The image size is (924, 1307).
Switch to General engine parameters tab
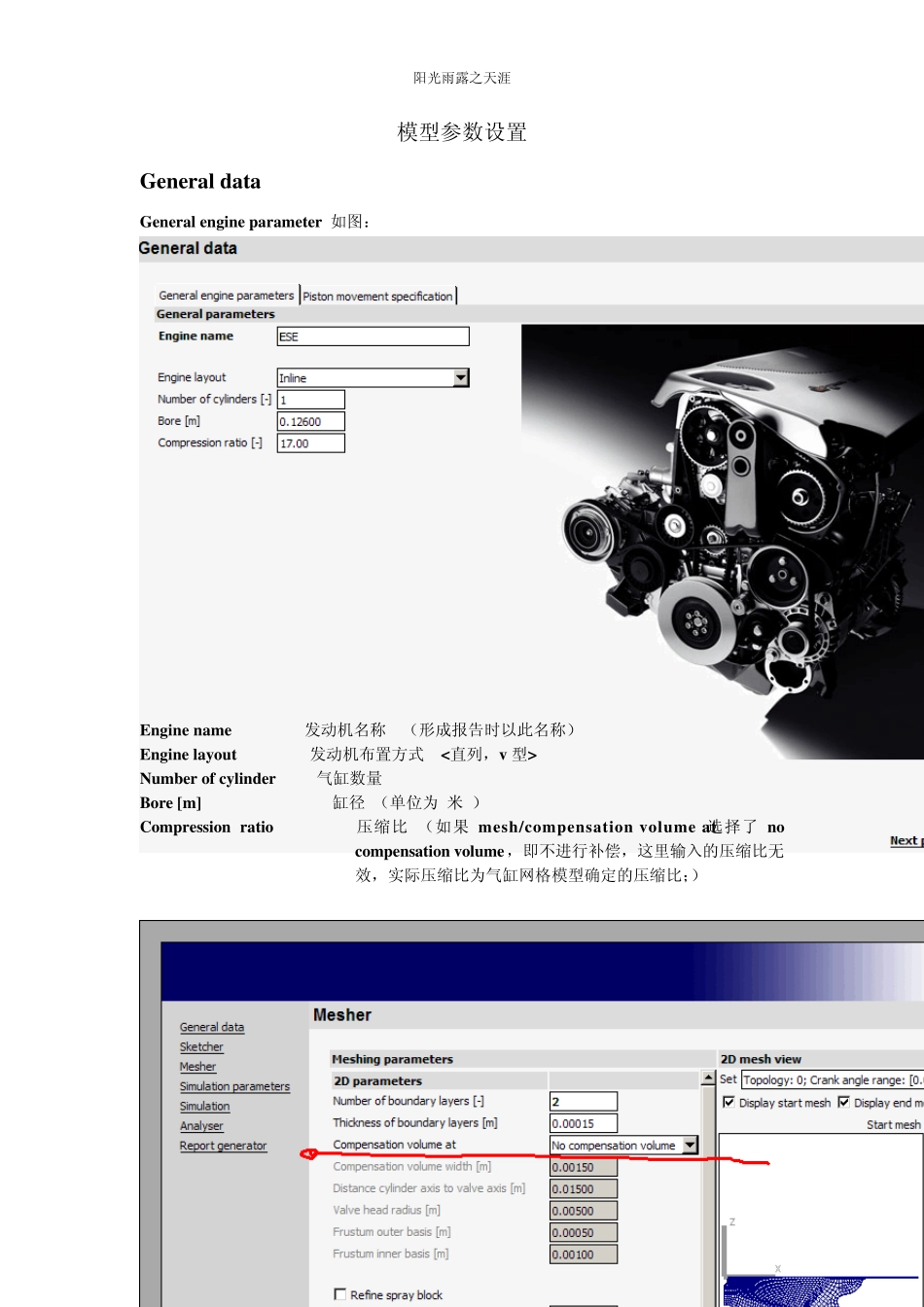point(226,296)
